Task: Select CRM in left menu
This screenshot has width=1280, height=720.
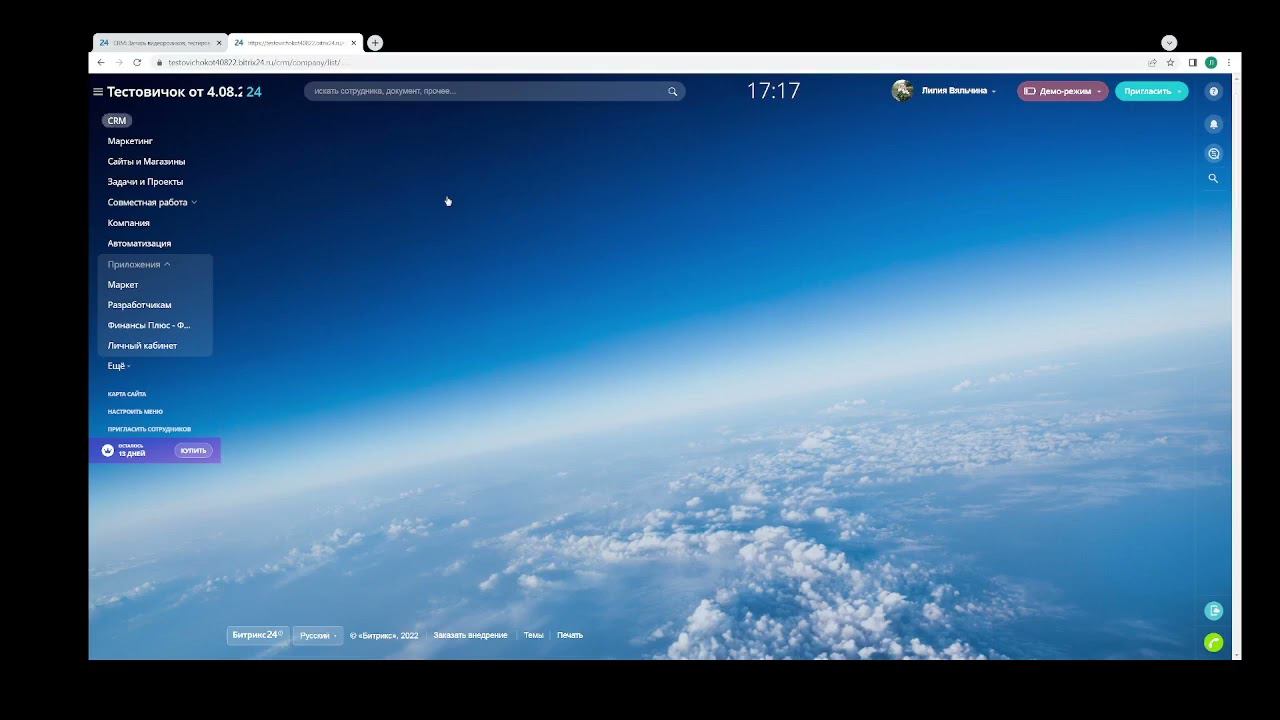Action: (x=117, y=120)
